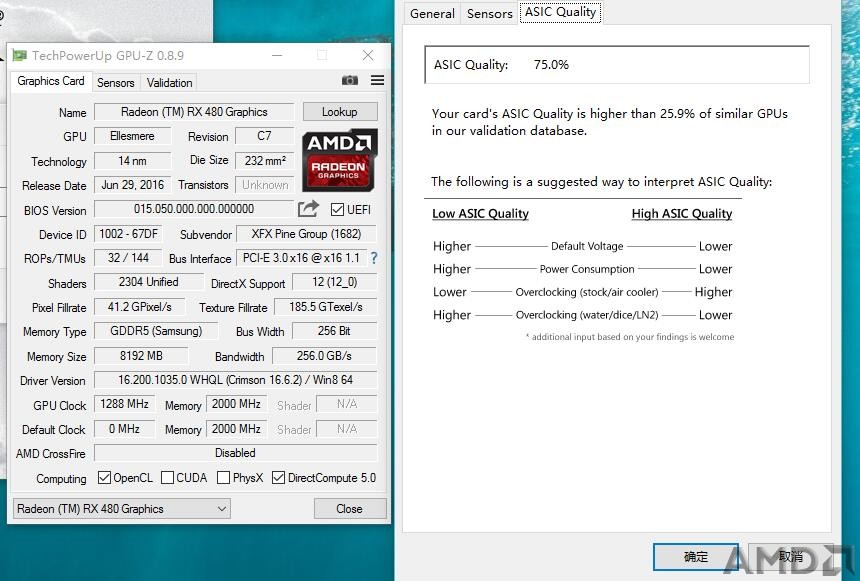
Task: Click the Memory Size field 8192 MB
Action: (x=141, y=356)
